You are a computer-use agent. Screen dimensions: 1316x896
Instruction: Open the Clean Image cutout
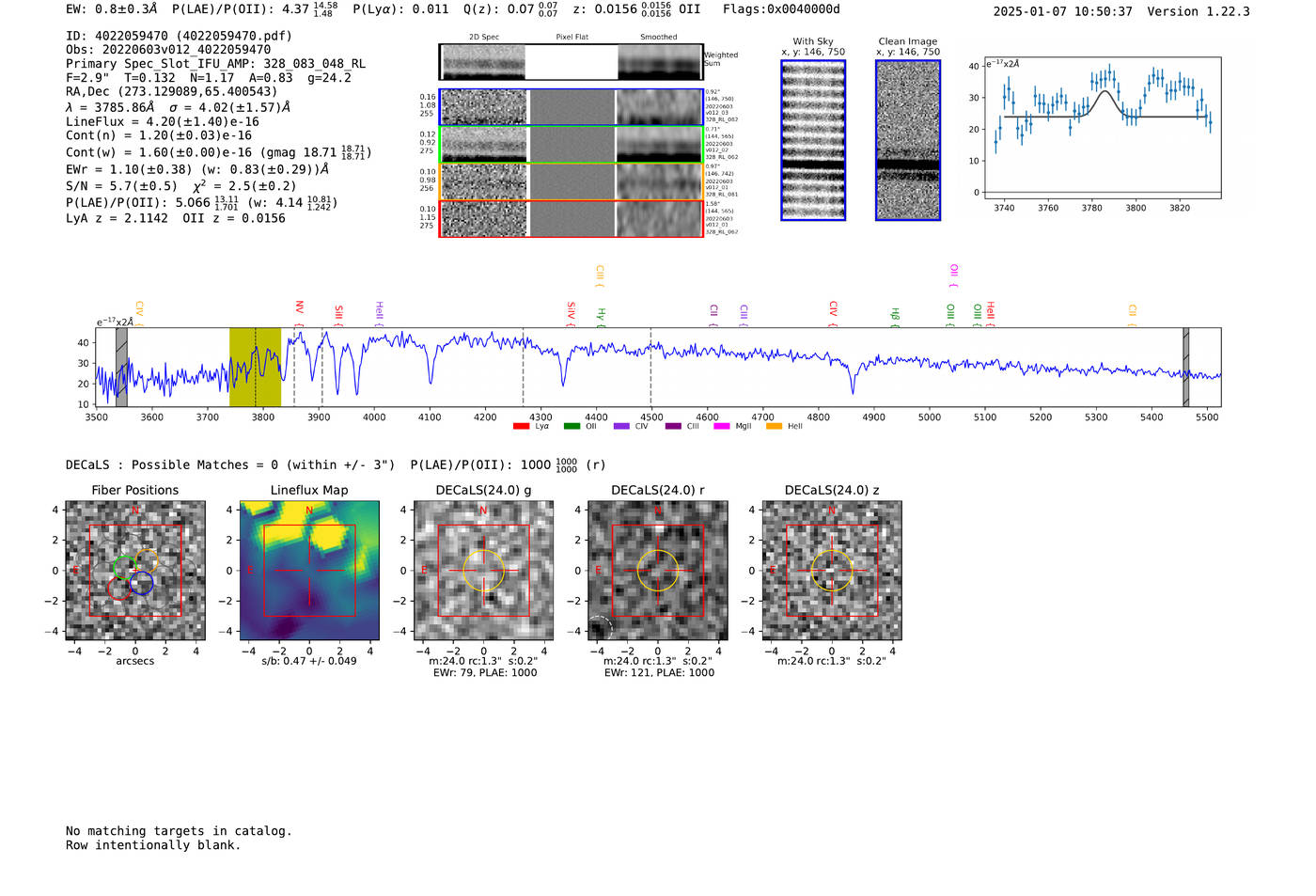pyautogui.click(x=908, y=140)
